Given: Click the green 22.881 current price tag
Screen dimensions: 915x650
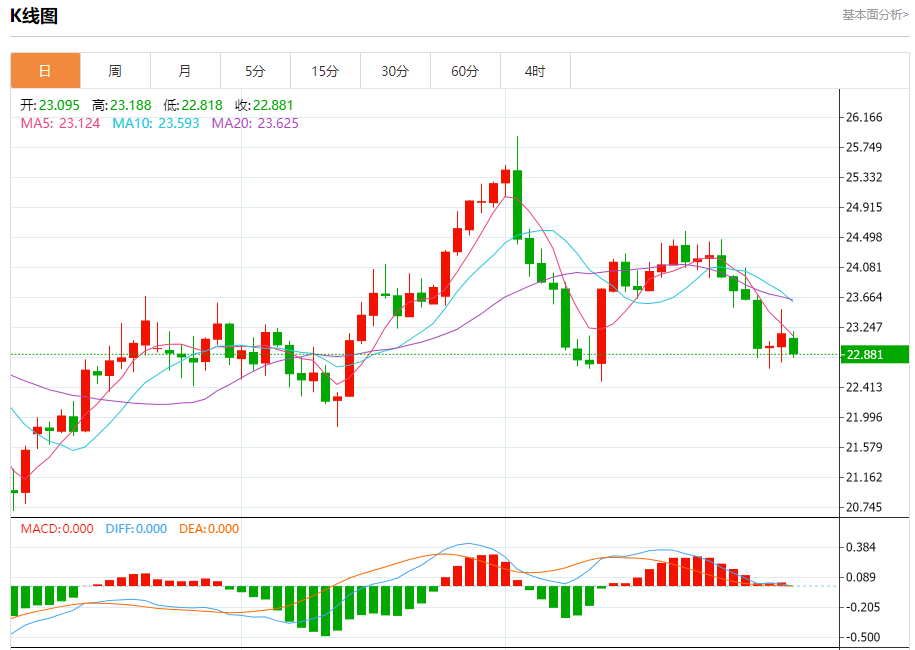Looking at the screenshot, I should click(x=874, y=354).
